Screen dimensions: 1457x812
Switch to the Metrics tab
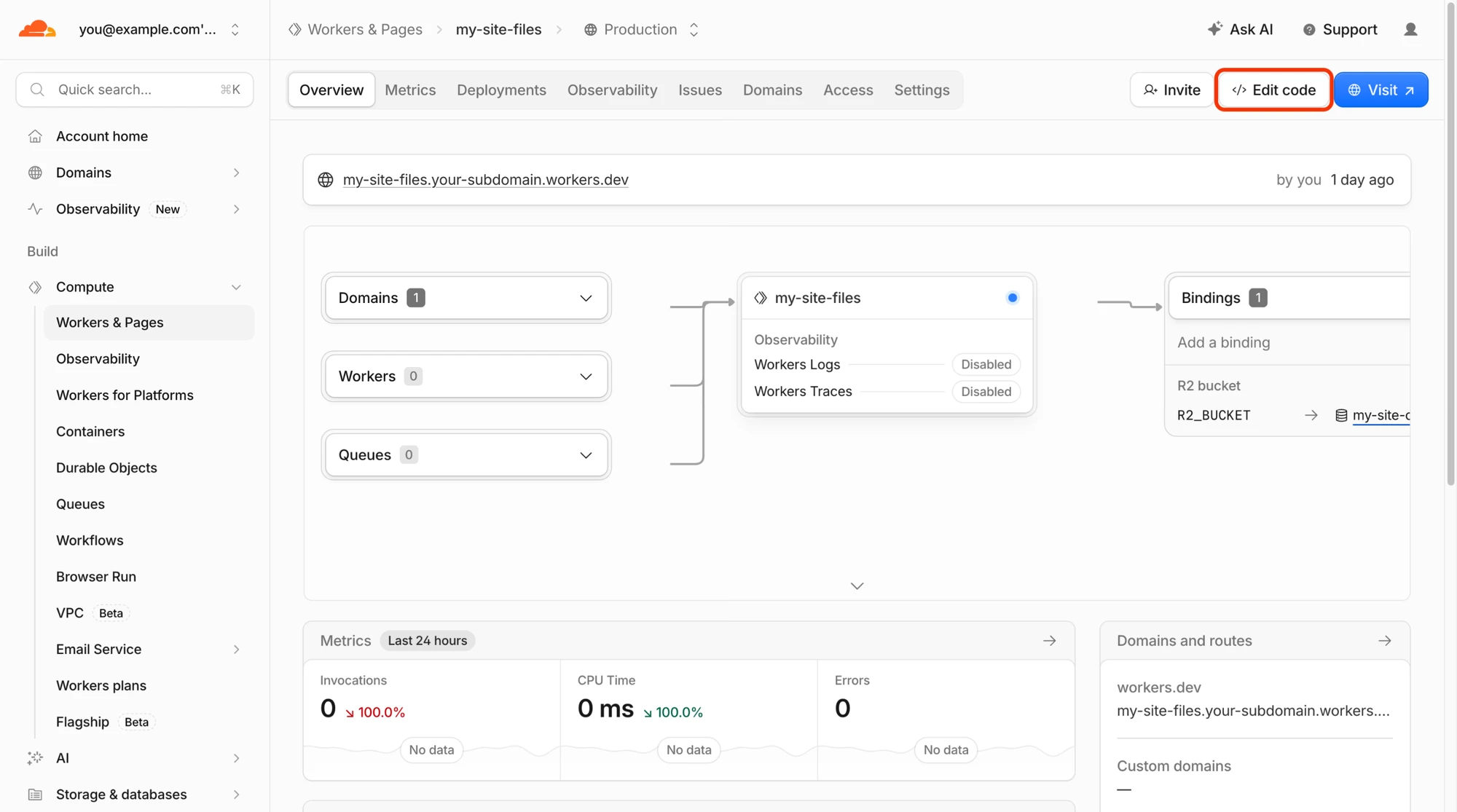click(x=410, y=90)
